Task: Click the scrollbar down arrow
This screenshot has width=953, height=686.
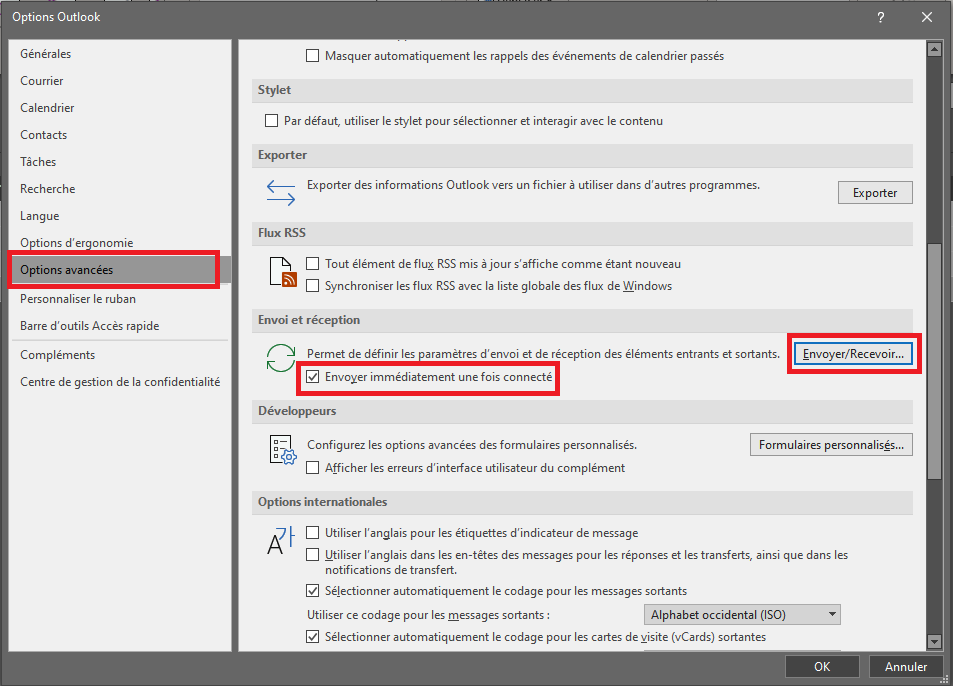Action: 934,641
